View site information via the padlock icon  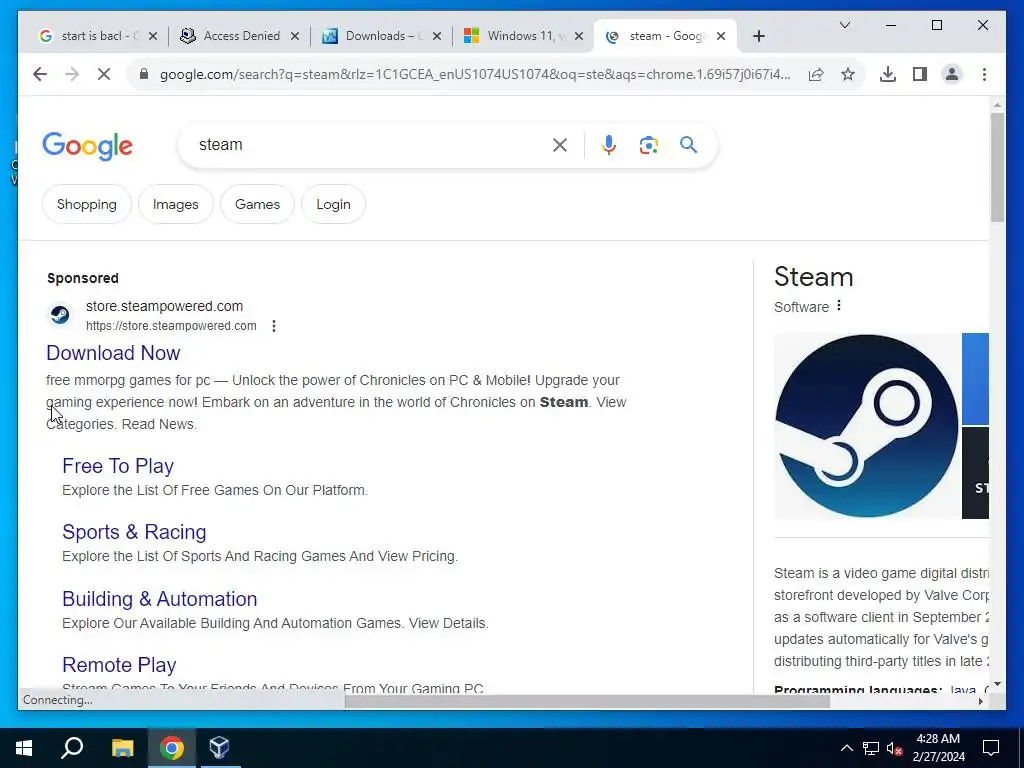pos(144,74)
